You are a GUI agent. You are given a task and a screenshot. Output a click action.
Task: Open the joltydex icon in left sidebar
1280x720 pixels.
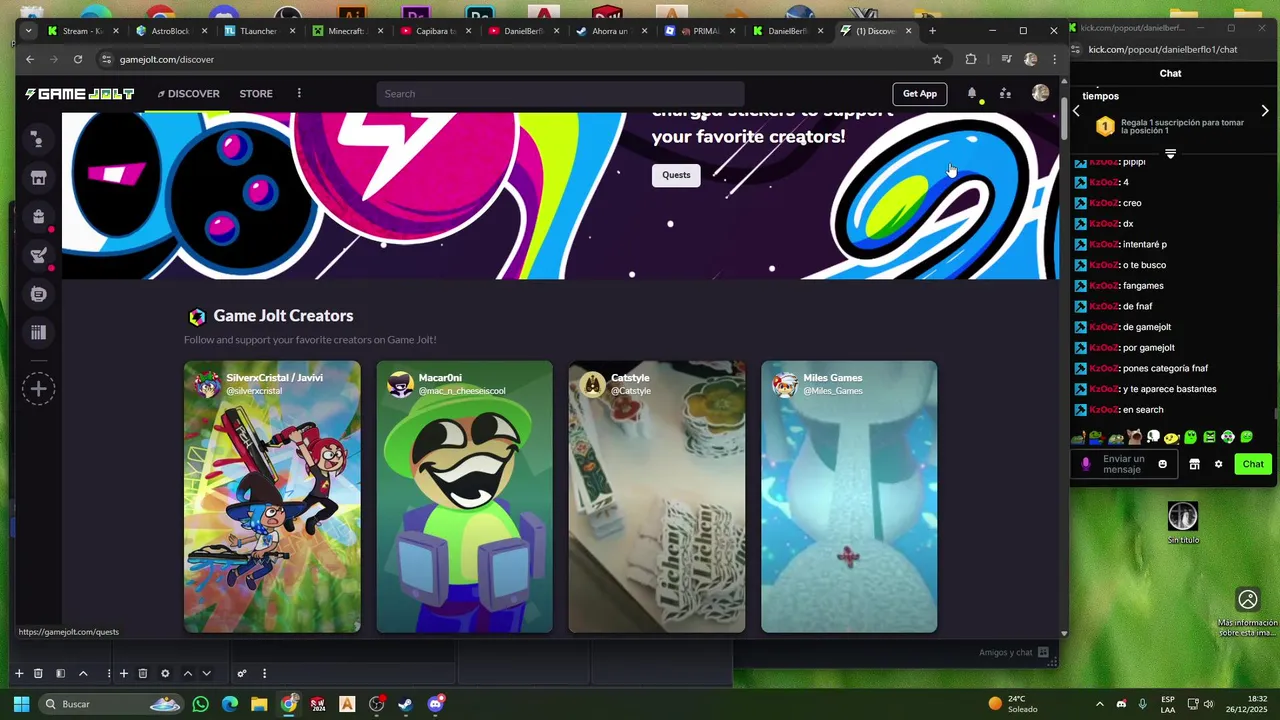(38, 294)
